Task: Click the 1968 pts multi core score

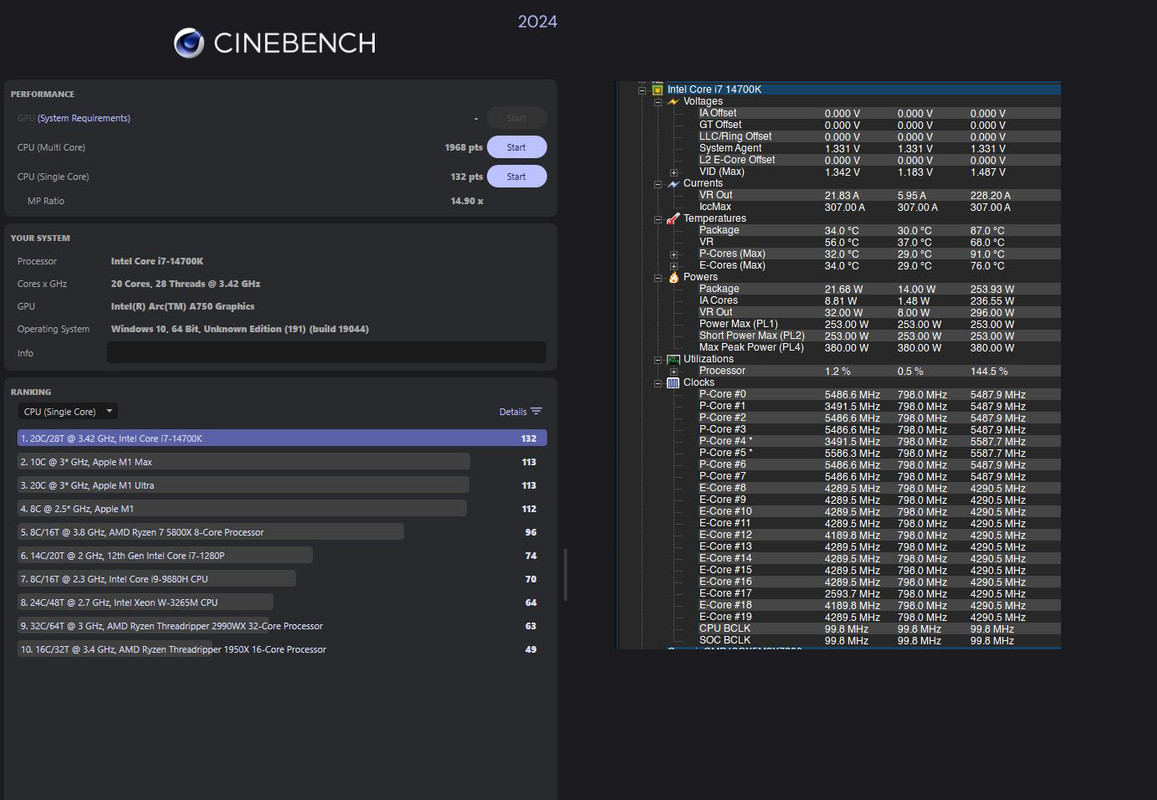Action: coord(463,148)
